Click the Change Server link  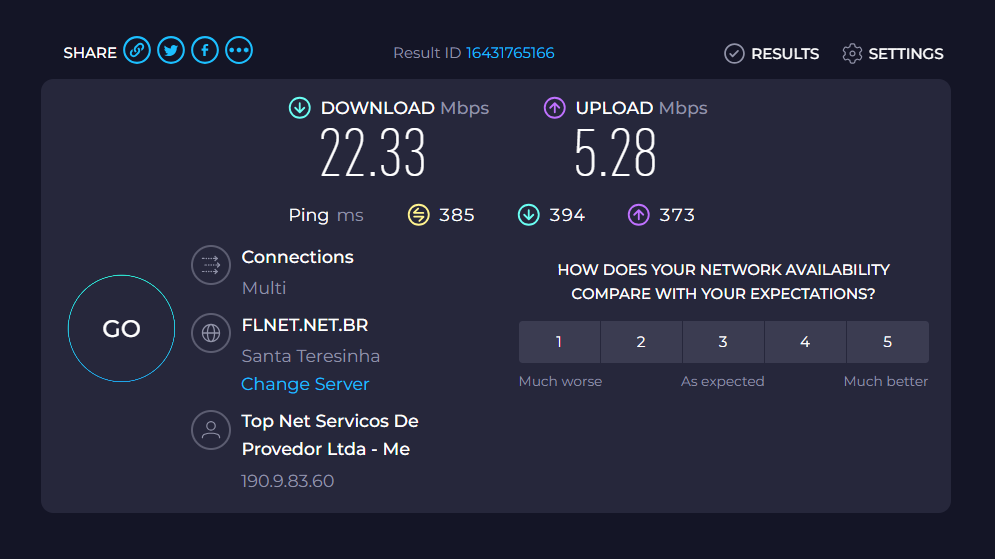[x=305, y=384]
